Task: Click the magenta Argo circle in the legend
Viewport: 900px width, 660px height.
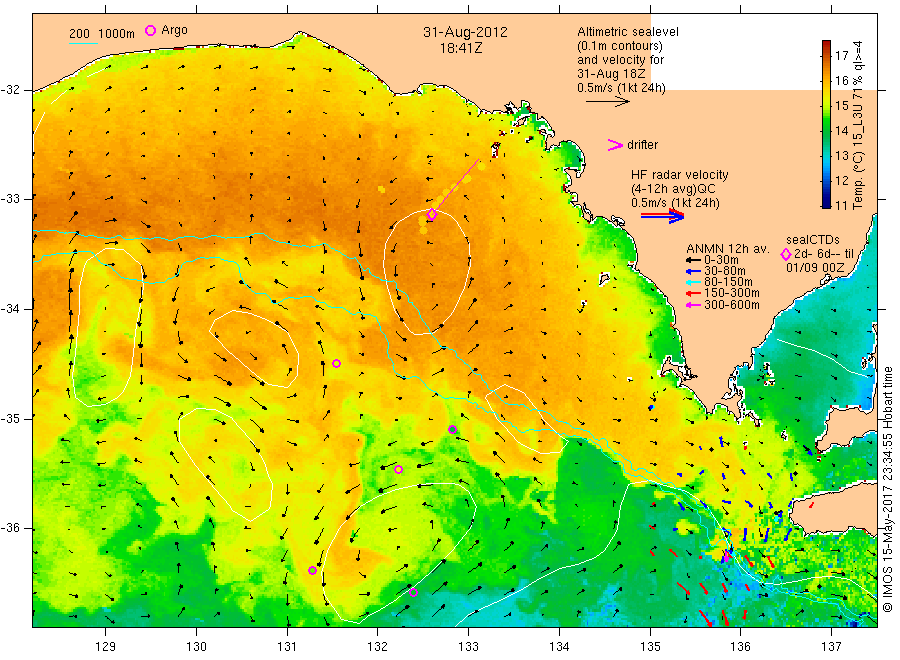Action: (150, 30)
